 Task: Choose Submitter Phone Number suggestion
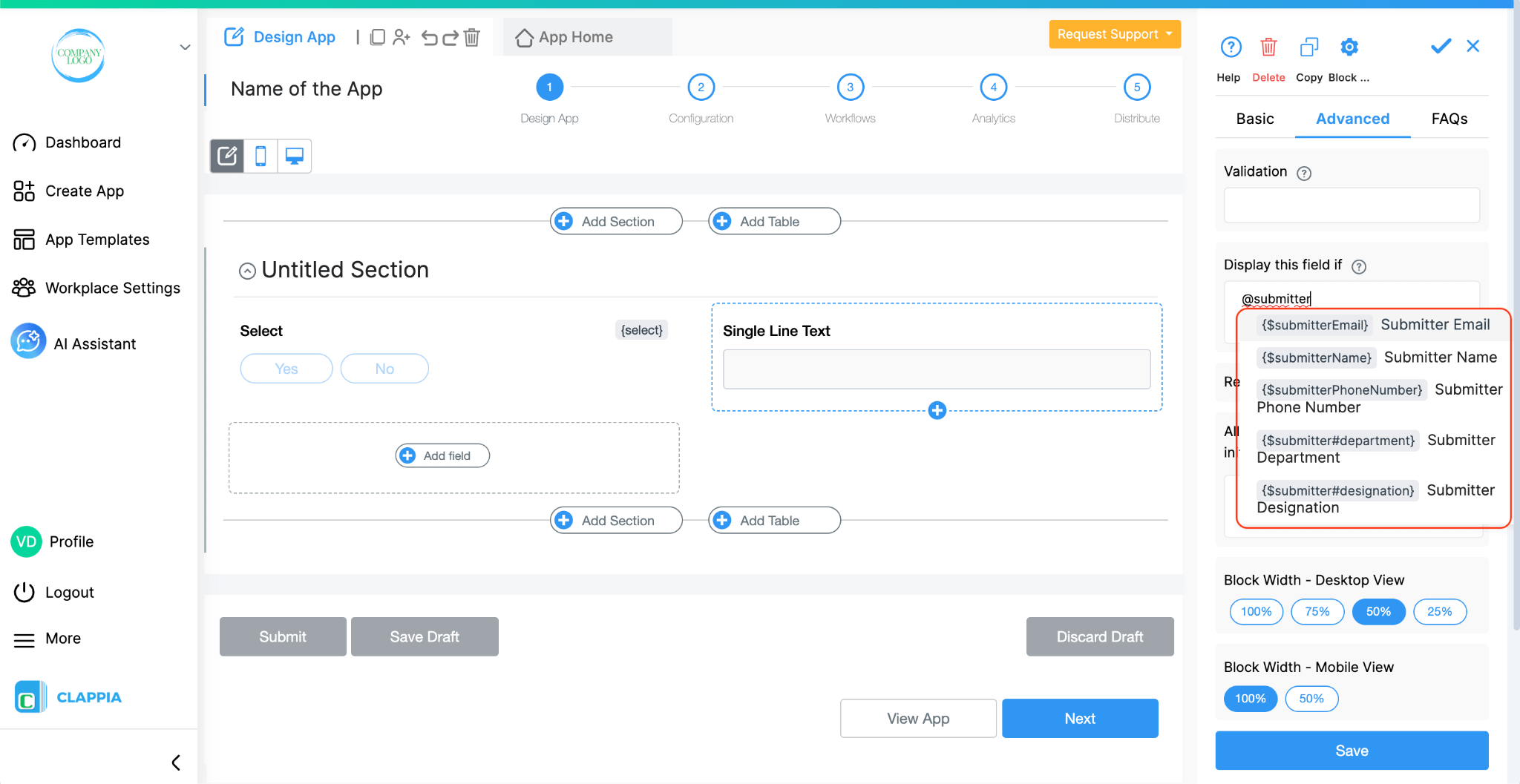(1373, 398)
